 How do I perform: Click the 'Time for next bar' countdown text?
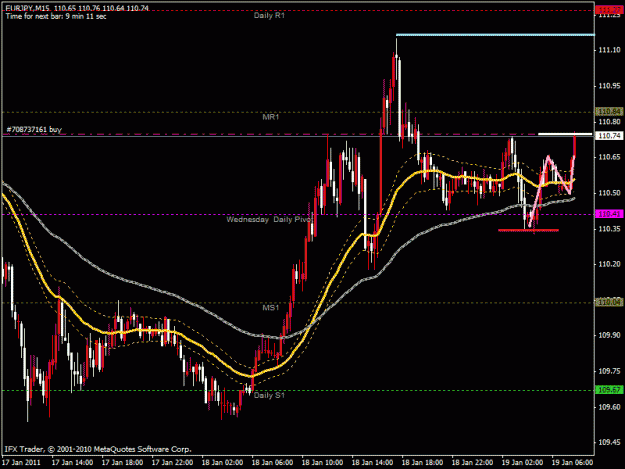56,16
